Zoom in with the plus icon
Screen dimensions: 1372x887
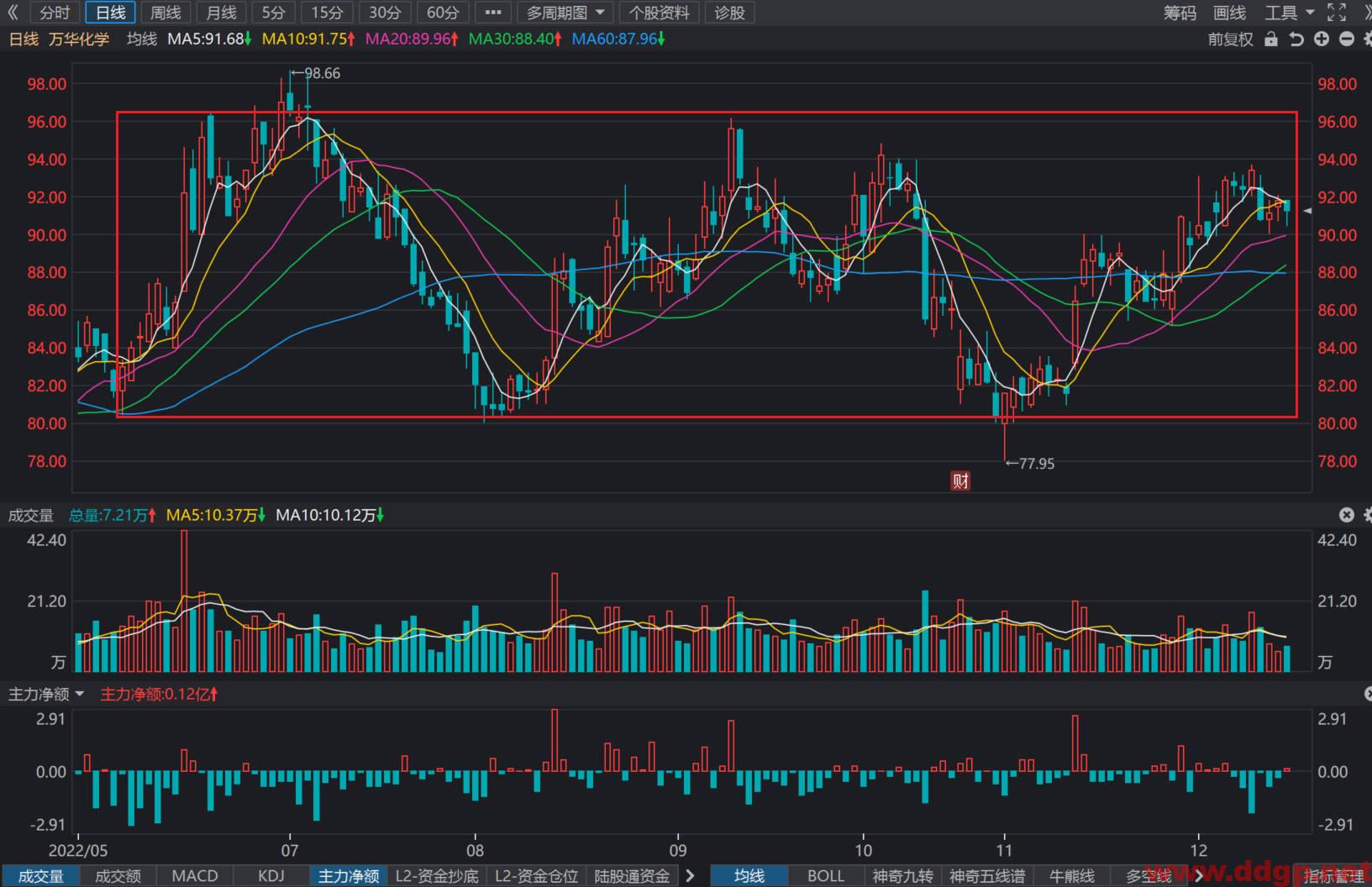coord(1322,39)
